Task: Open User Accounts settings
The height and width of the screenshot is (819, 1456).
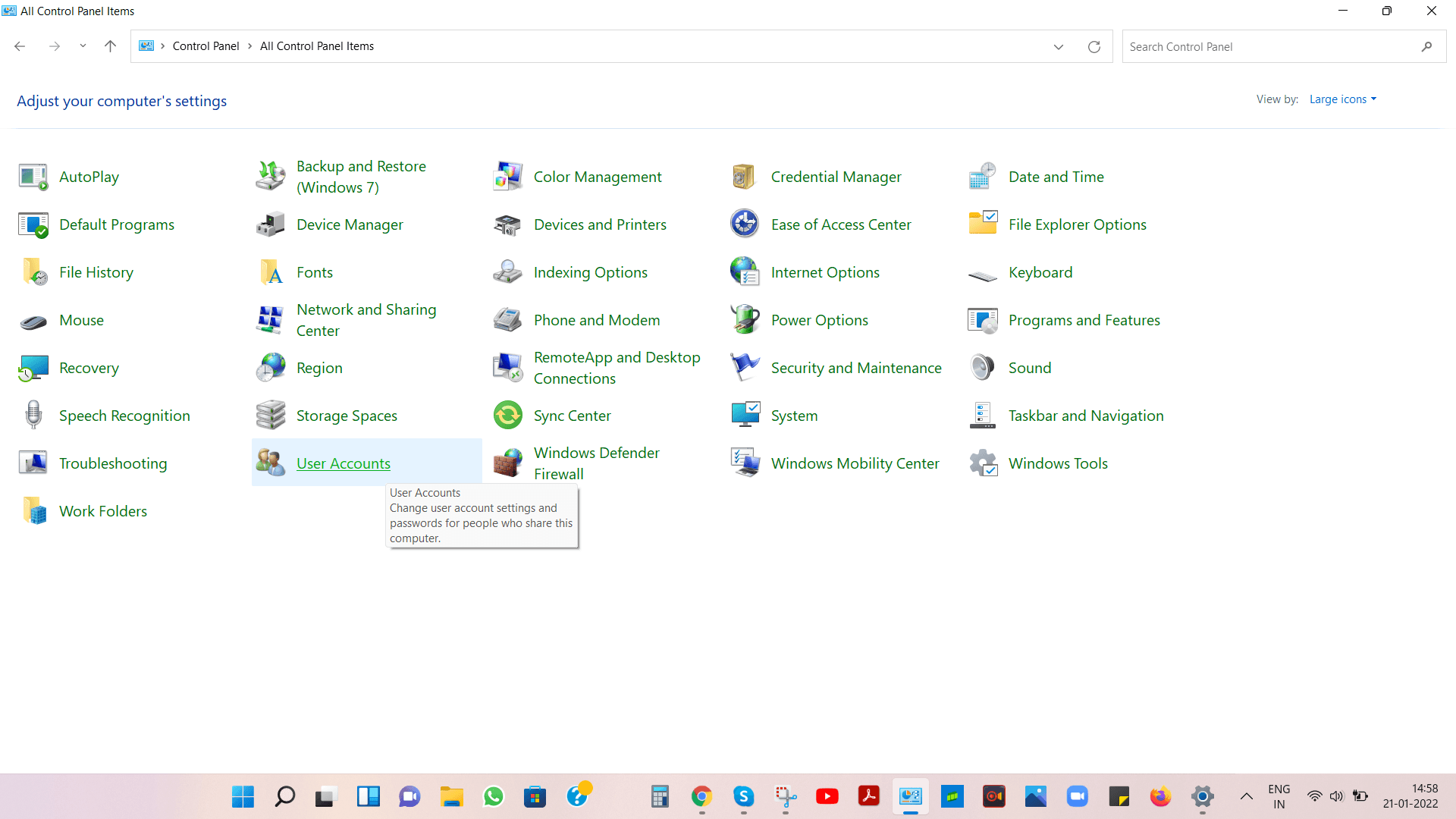Action: [x=343, y=462]
